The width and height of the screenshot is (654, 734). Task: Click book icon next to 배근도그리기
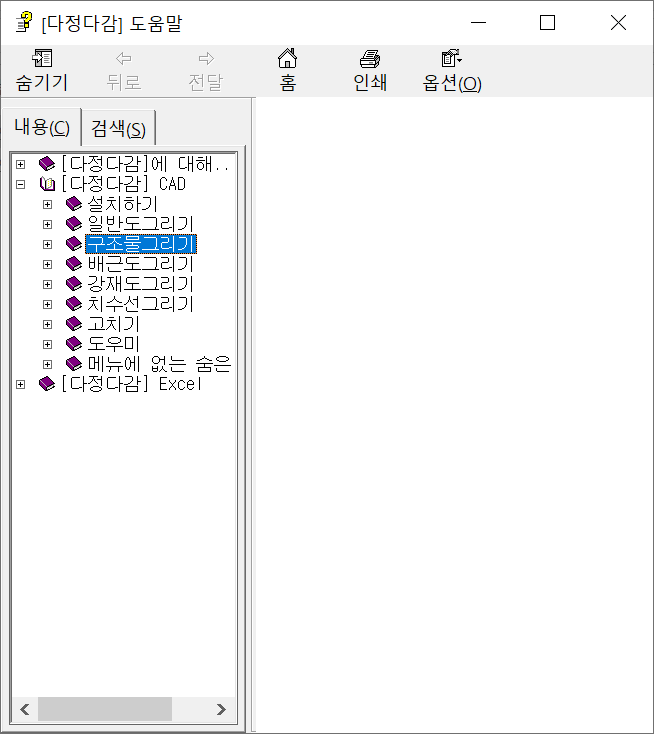click(x=74, y=264)
